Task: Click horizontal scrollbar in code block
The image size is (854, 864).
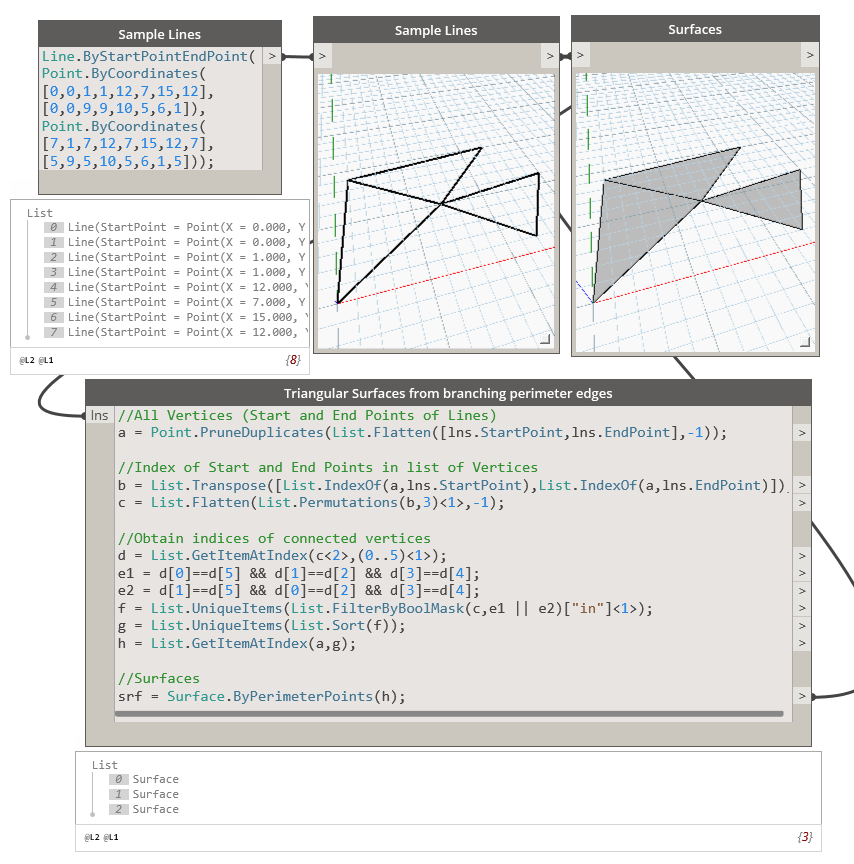Action: pos(450,714)
